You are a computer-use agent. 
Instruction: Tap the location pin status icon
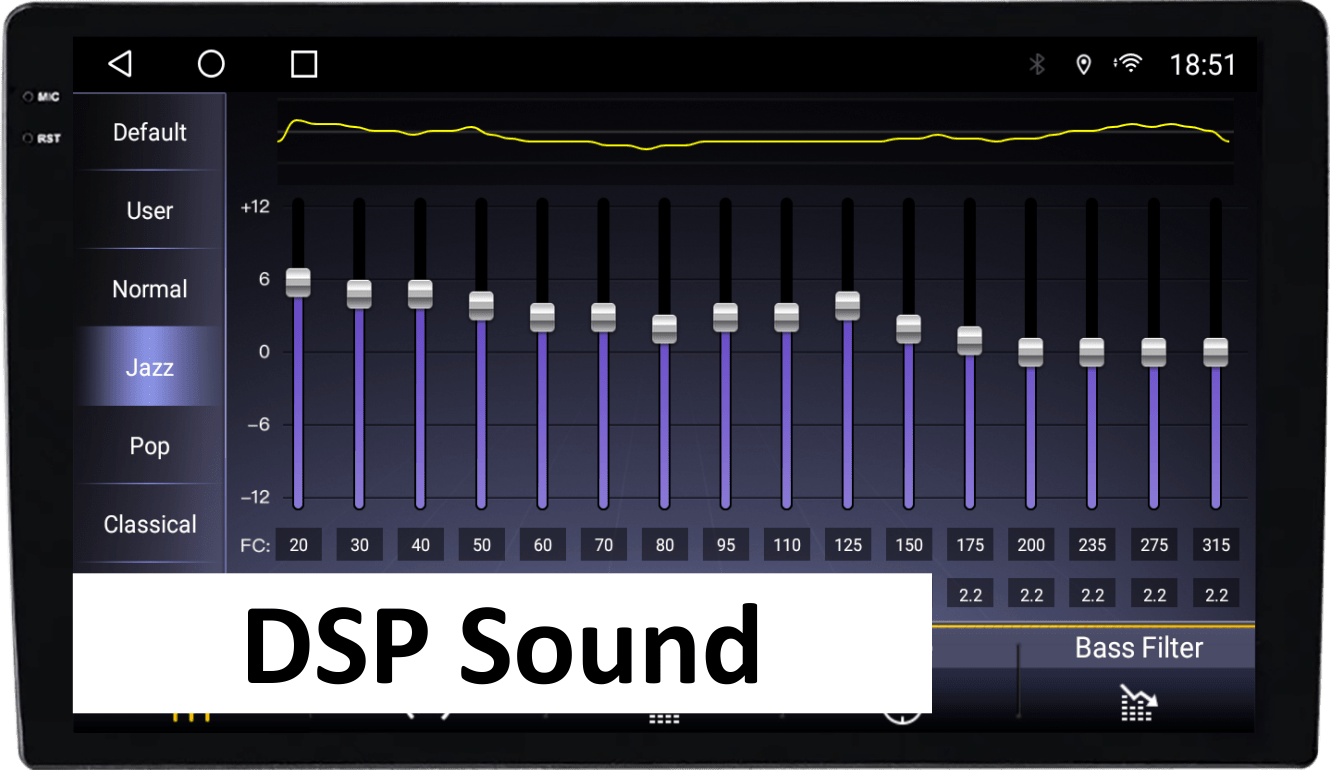coord(1083,65)
